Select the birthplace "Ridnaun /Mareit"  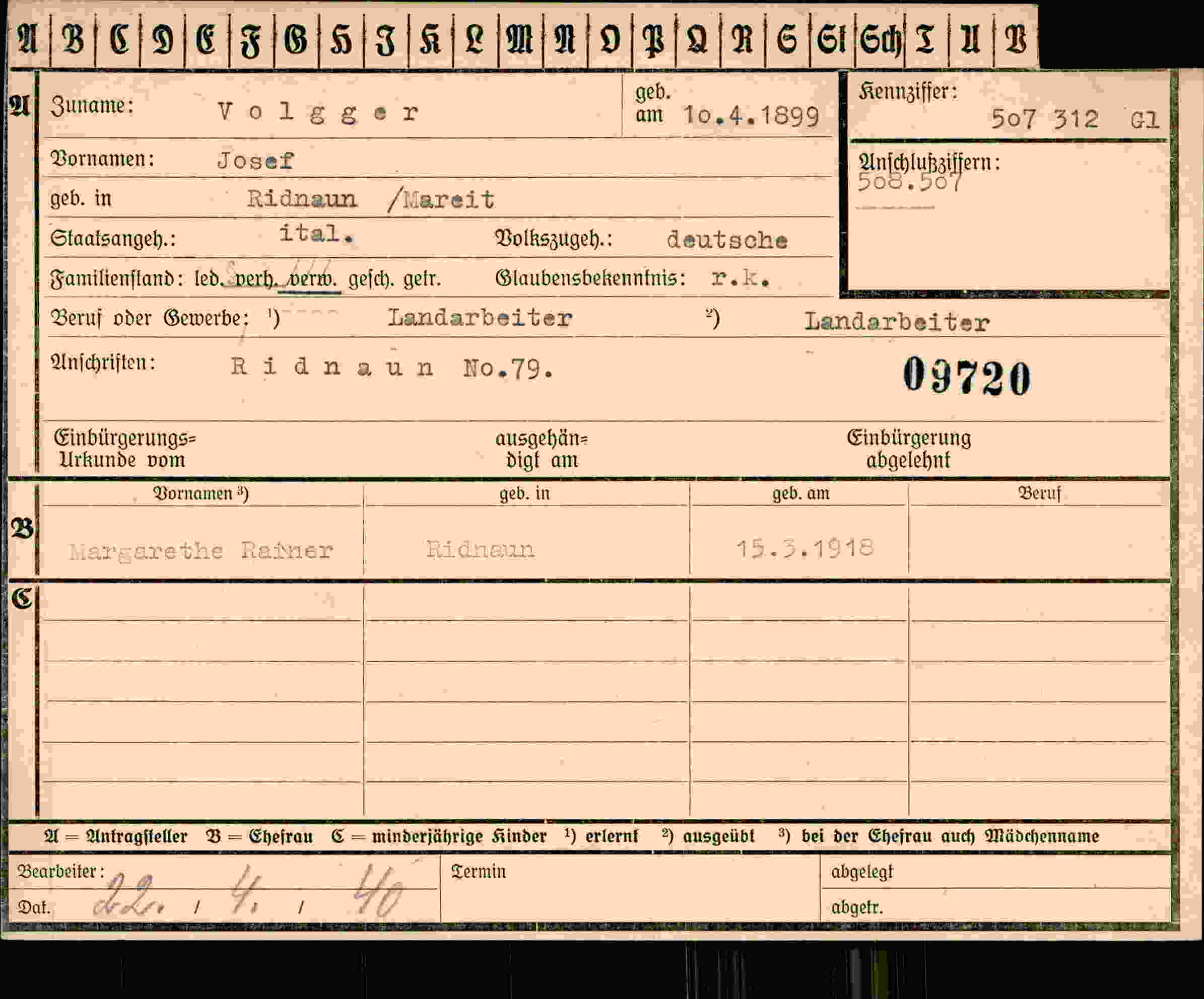371,199
